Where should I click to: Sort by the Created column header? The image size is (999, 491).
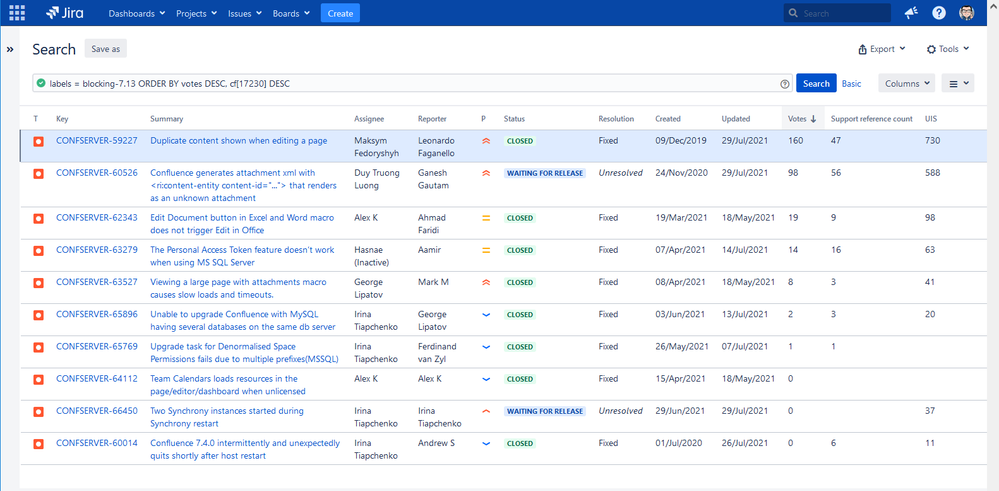[668, 118]
